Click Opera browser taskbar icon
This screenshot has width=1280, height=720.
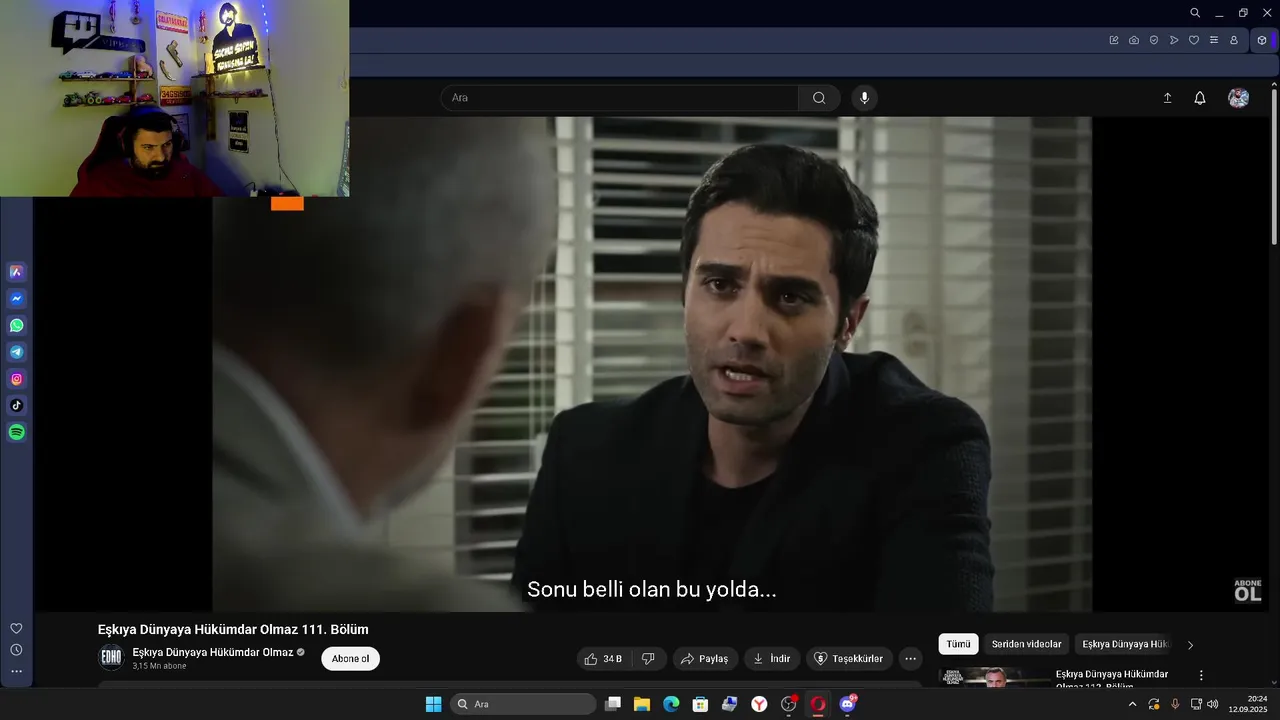[818, 704]
